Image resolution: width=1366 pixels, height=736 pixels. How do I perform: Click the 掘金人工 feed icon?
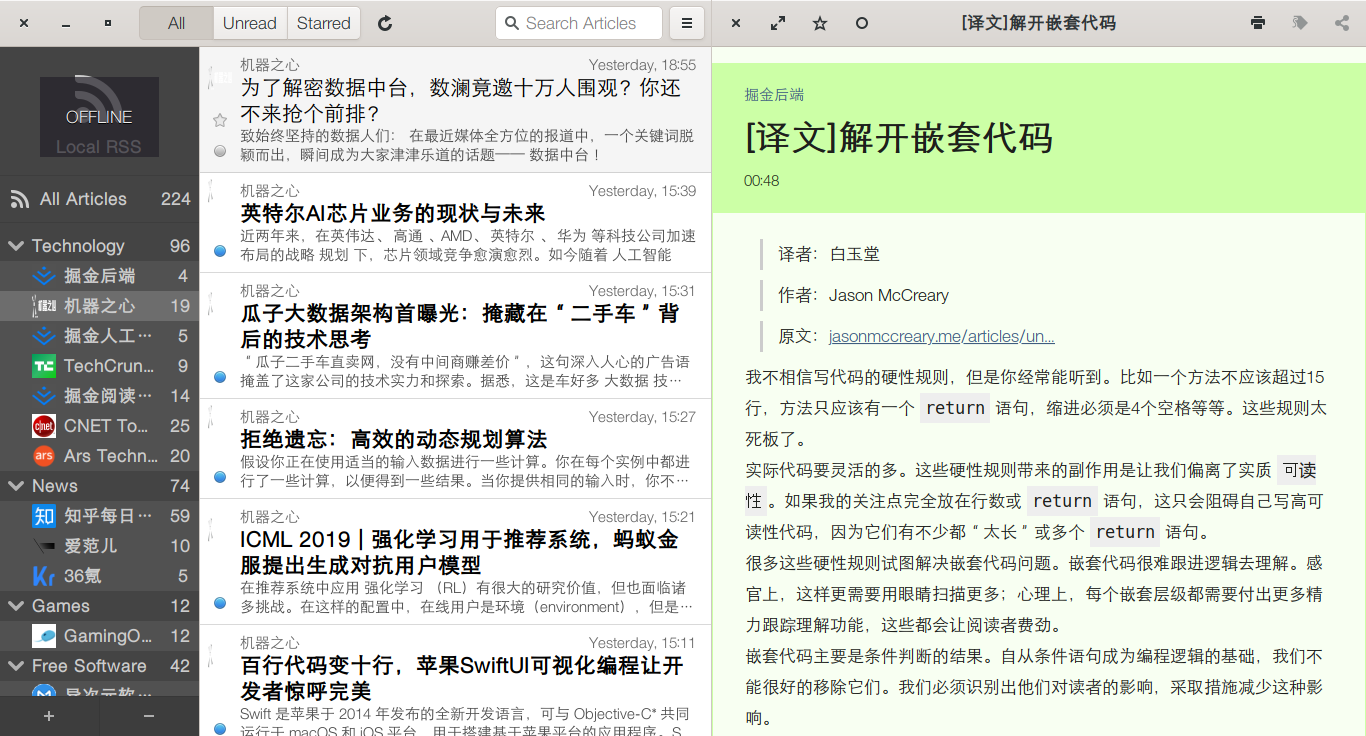click(x=44, y=336)
